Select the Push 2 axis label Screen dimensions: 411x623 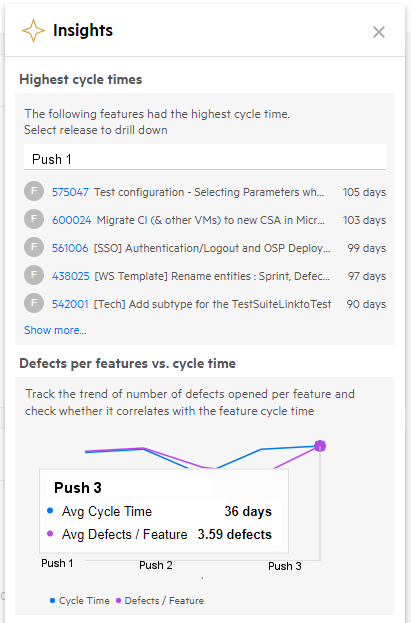tap(156, 565)
